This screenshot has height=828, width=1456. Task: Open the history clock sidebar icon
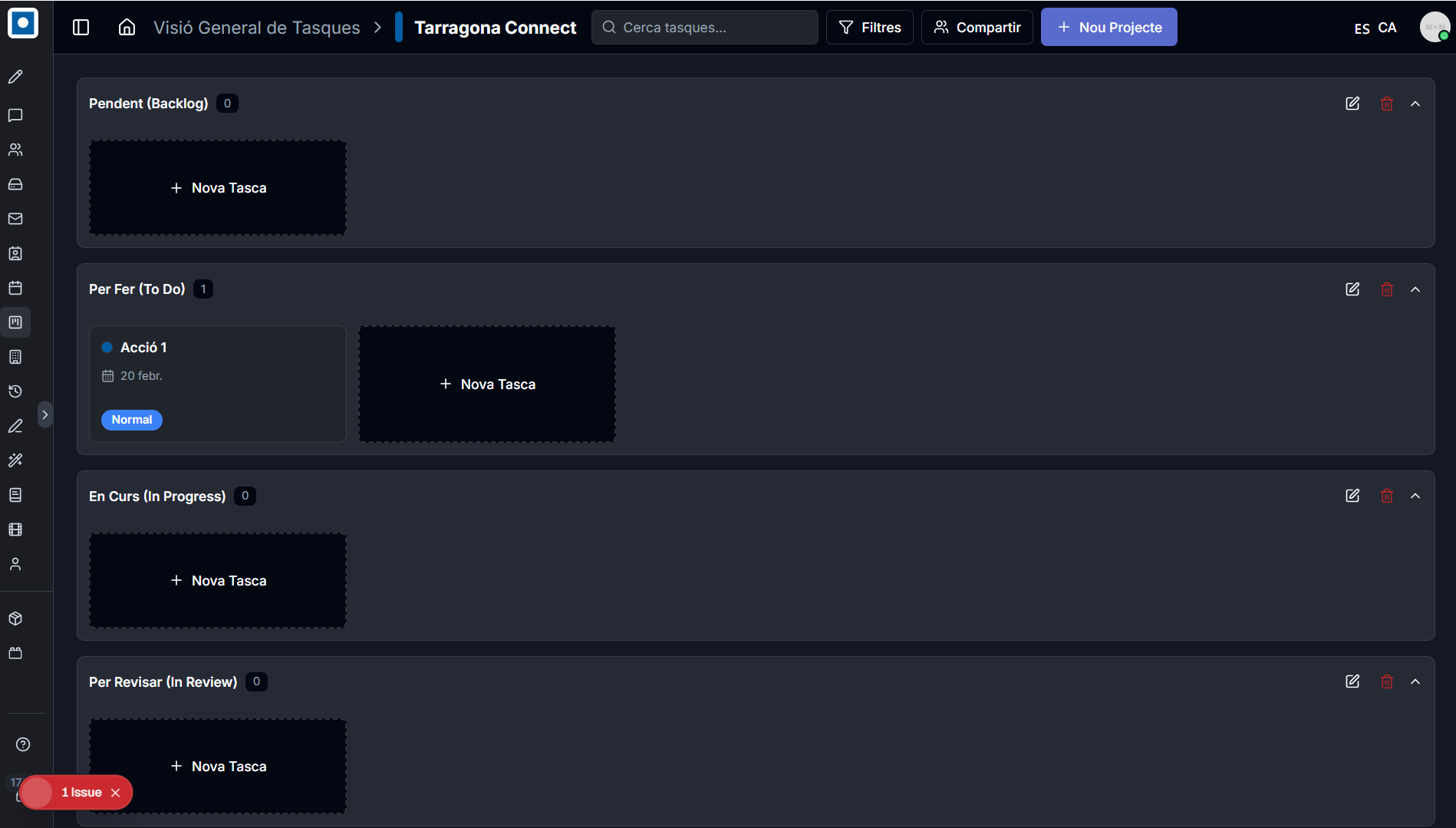pyautogui.click(x=15, y=391)
